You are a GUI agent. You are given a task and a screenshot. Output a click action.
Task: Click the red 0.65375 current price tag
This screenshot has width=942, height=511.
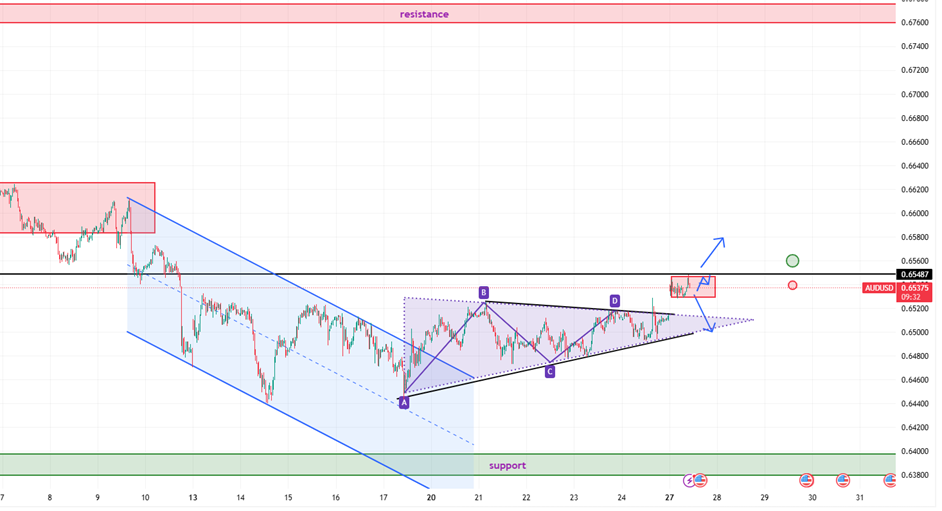919,288
